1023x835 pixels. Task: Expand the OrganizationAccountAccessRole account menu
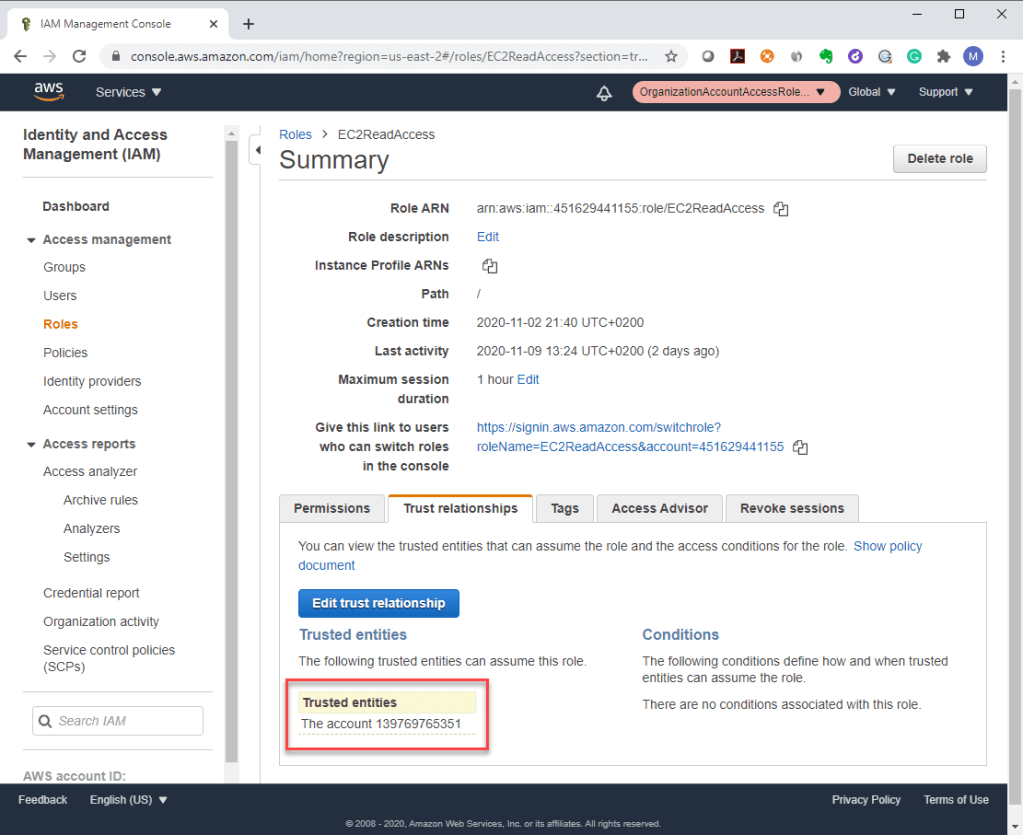coord(734,92)
